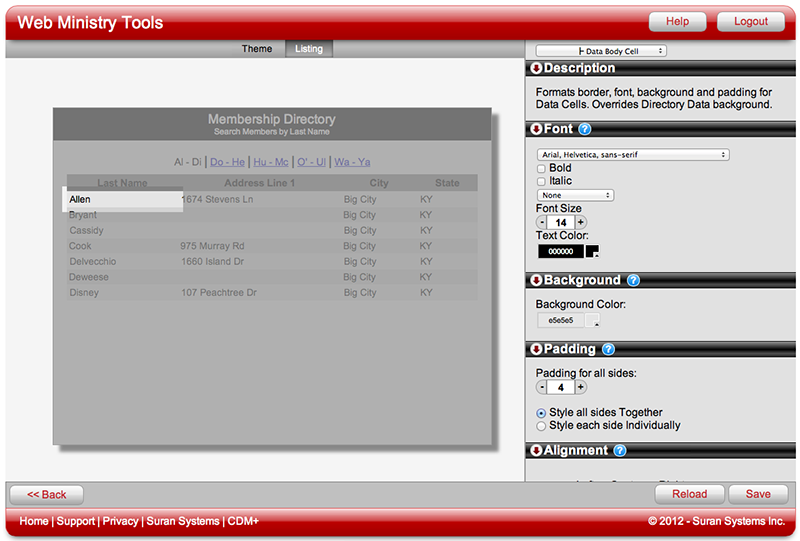Click the Padding section help icon
The image size is (800, 541).
point(608,349)
